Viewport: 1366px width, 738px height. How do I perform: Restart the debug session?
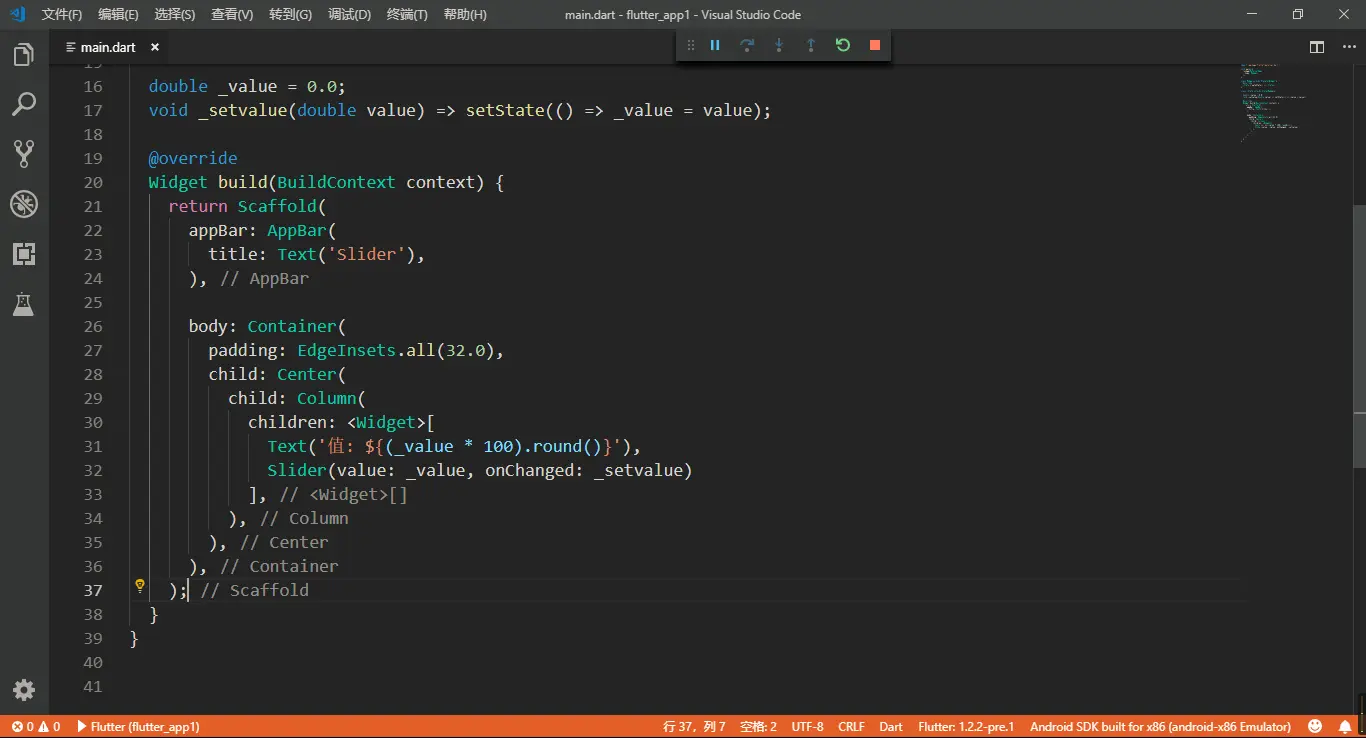[x=843, y=45]
